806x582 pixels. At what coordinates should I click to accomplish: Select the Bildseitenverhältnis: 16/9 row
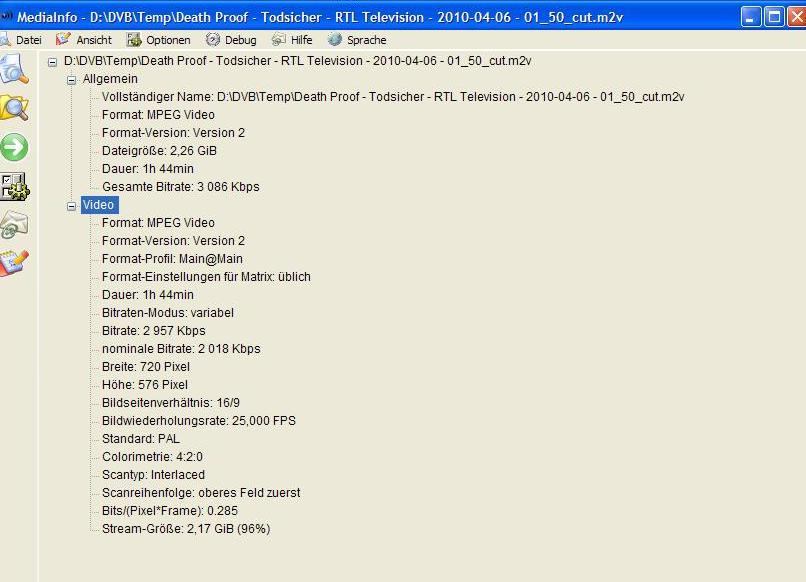[x=171, y=403]
